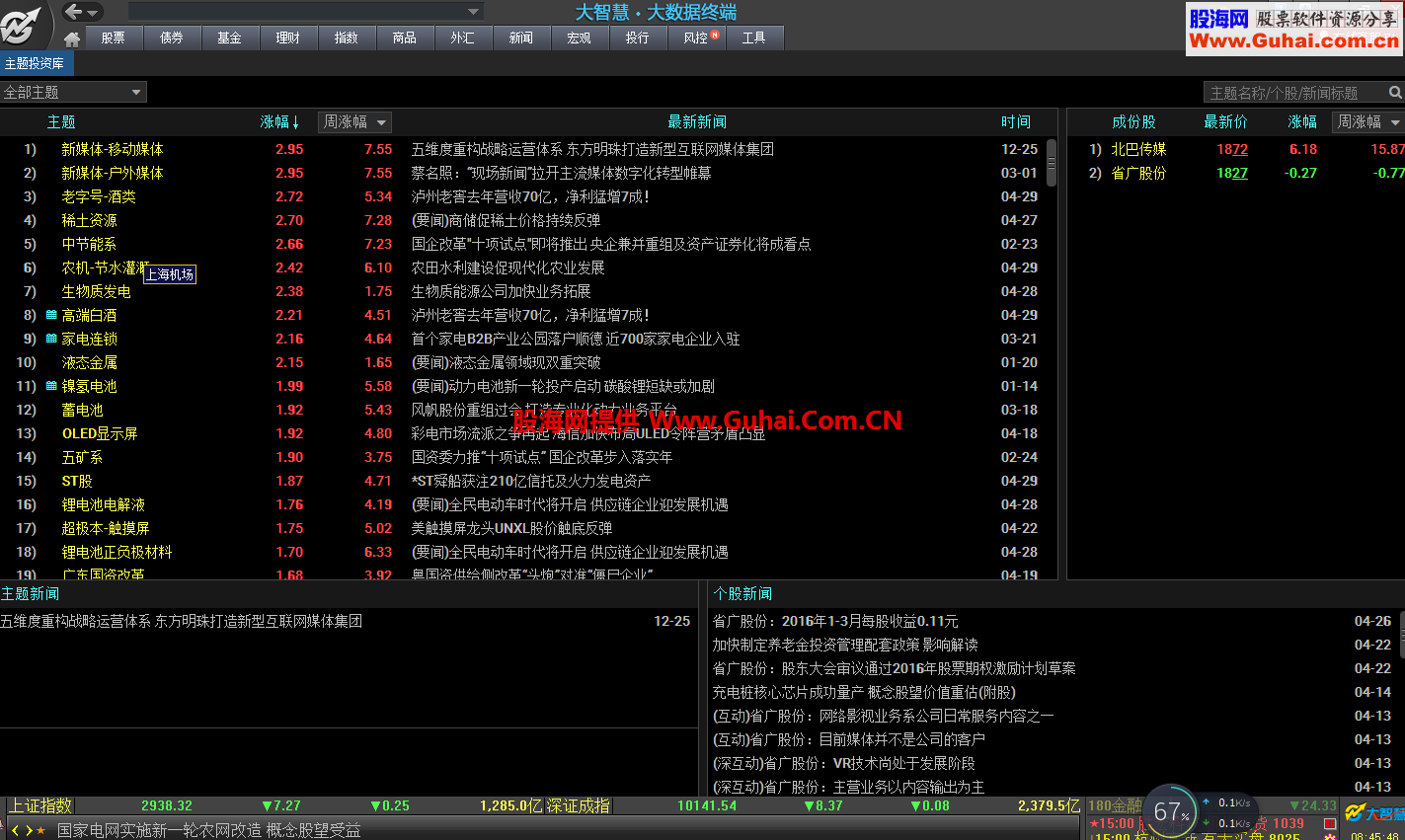Viewport: 1405px width, 840px height.
Task: Click the previous ticker arrow in status bar
Action: (x=15, y=830)
